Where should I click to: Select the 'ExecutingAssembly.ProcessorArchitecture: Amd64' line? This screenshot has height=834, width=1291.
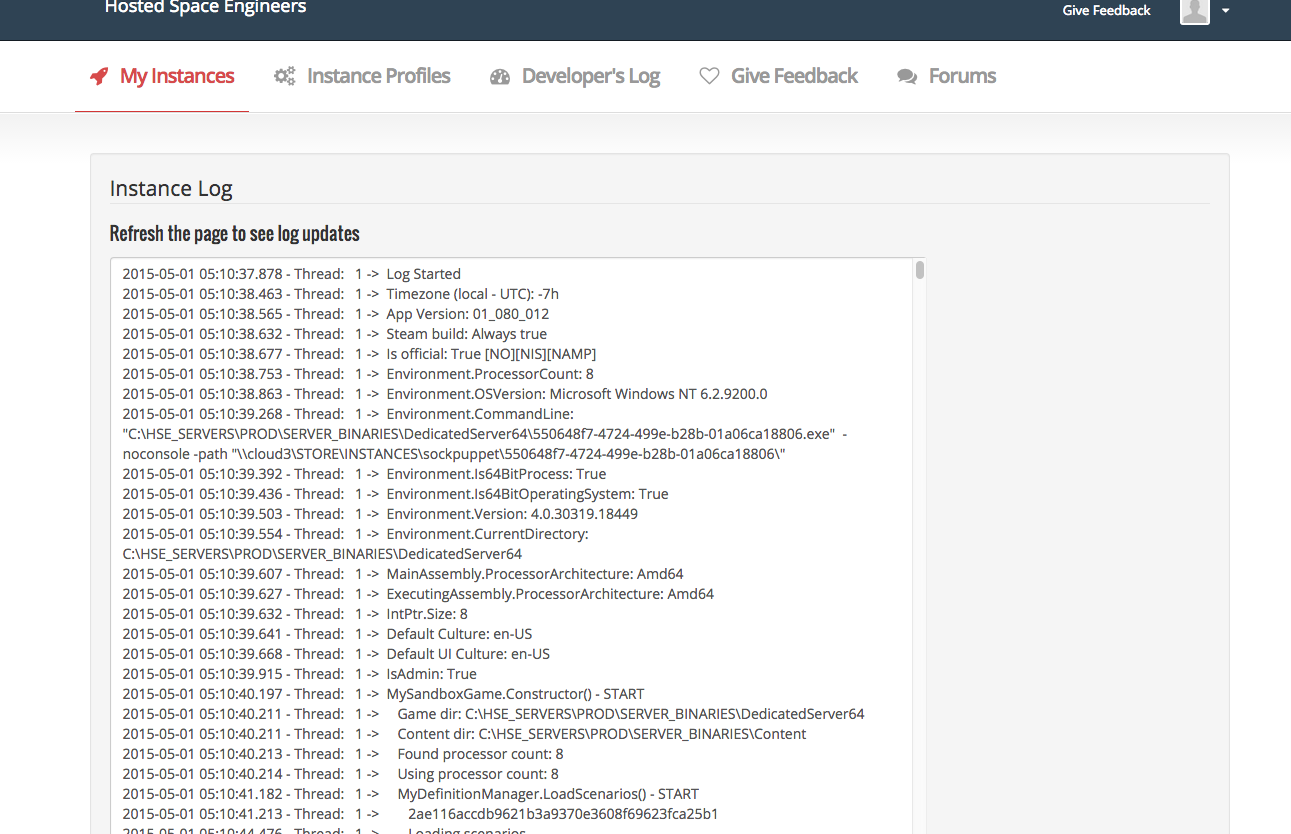418,594
